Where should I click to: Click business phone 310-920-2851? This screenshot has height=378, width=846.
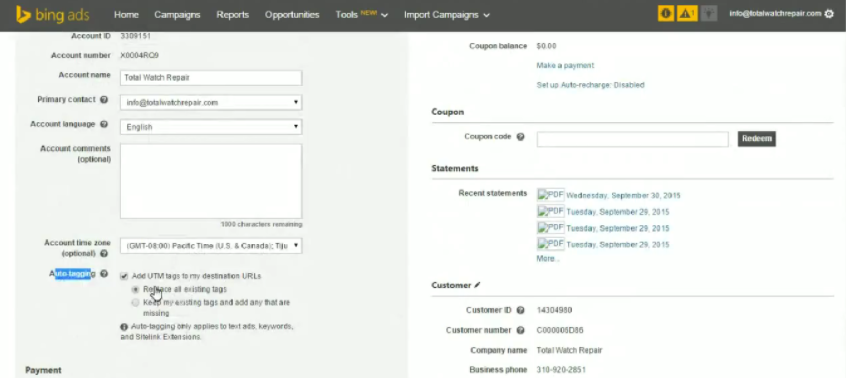(x=561, y=370)
